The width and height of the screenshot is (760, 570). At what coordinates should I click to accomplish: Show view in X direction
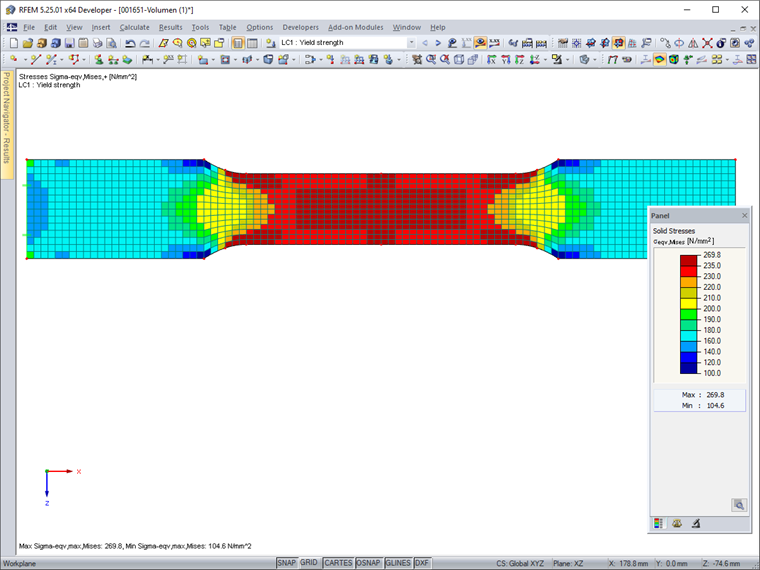(x=491, y=60)
